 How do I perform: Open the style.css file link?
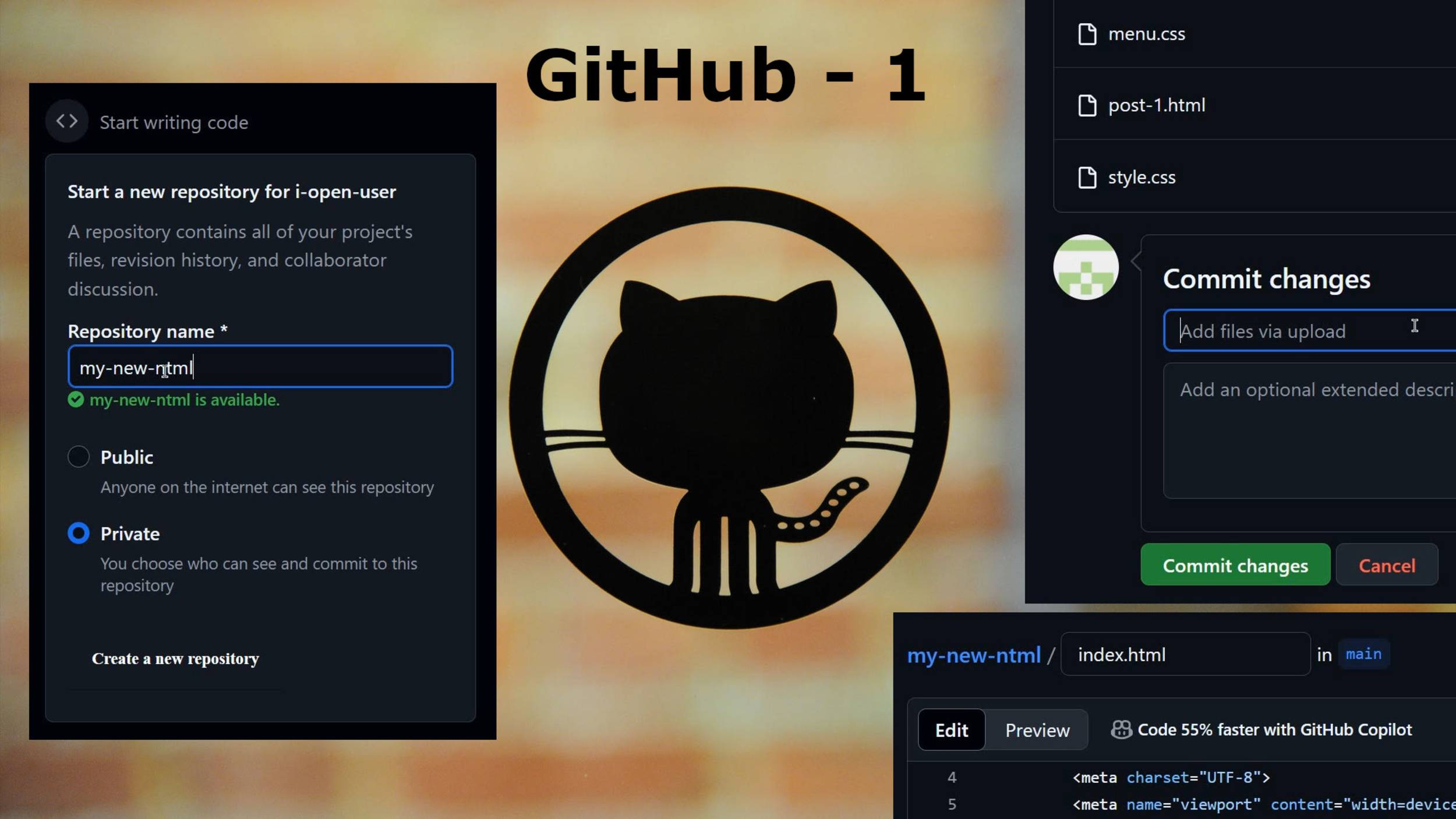1142,178
